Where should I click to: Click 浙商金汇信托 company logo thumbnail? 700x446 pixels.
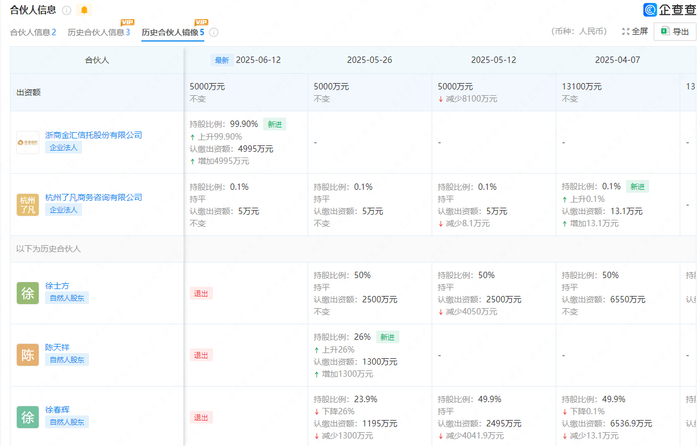(27, 141)
